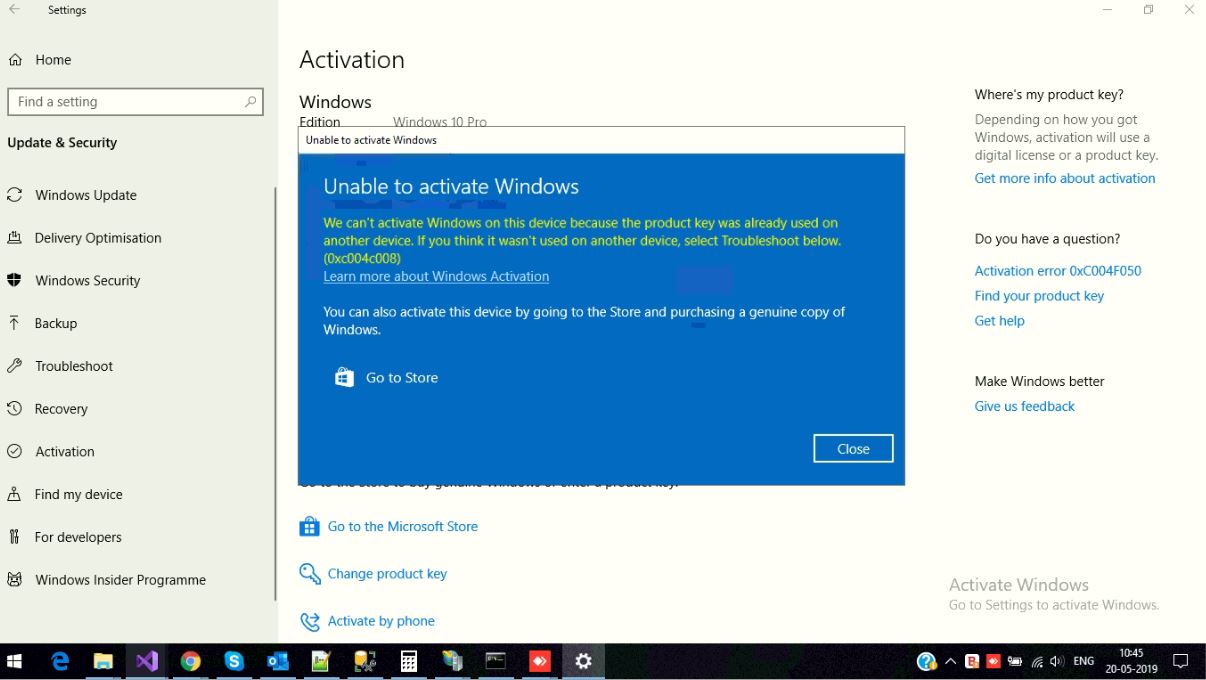Expand the hidden tray icons chevron
Screen dimensions: 1206x680
pyautogui.click(x=950, y=662)
